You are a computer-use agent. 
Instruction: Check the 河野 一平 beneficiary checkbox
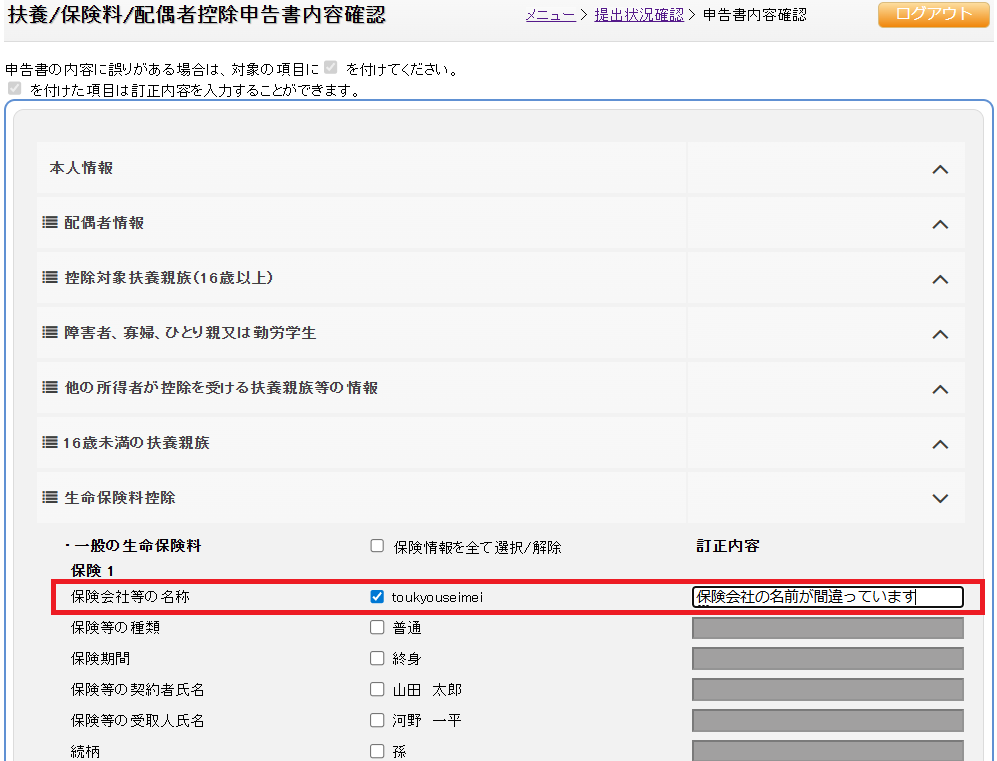377,721
